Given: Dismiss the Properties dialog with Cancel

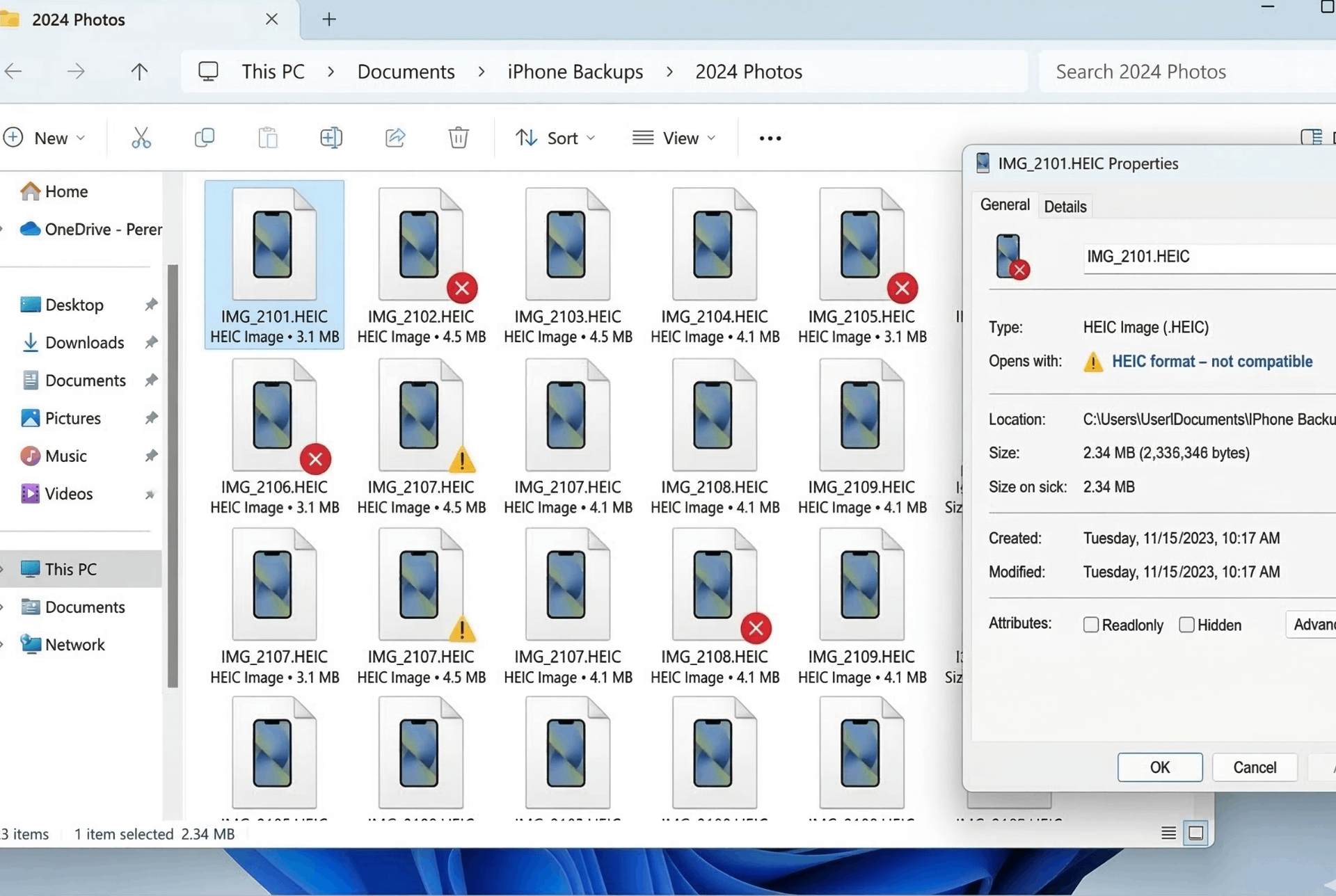Looking at the screenshot, I should tap(1255, 767).
